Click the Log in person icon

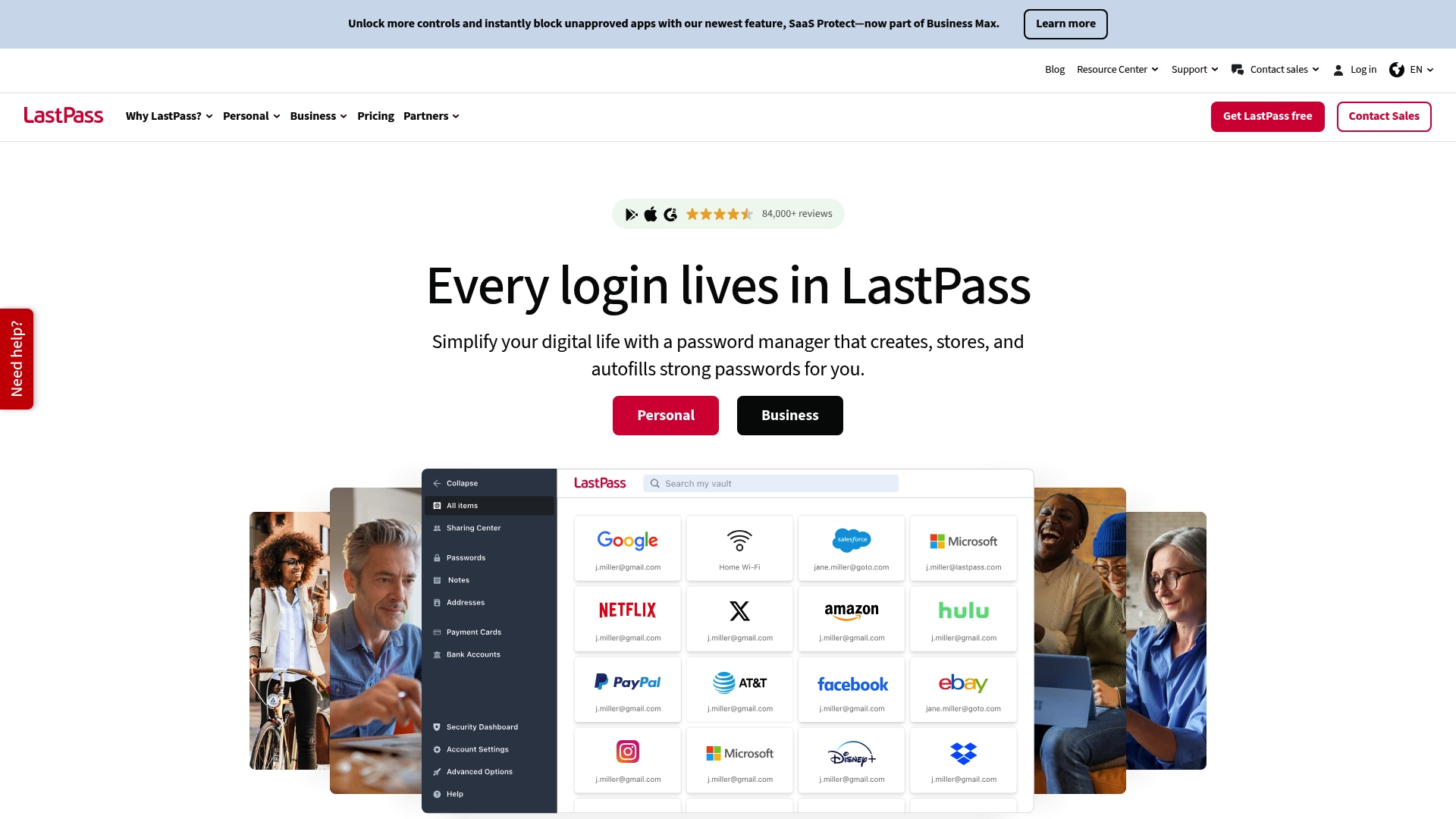[1338, 70]
